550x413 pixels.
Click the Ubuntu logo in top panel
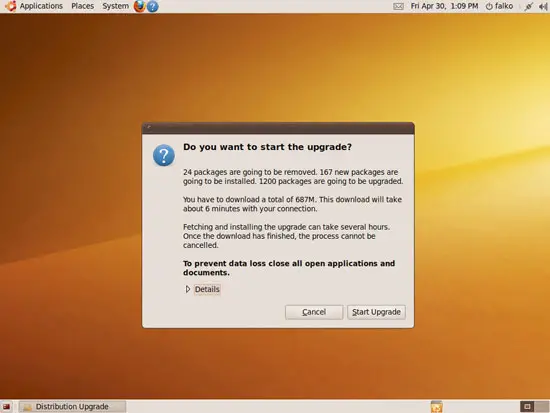pyautogui.click(x=11, y=6)
